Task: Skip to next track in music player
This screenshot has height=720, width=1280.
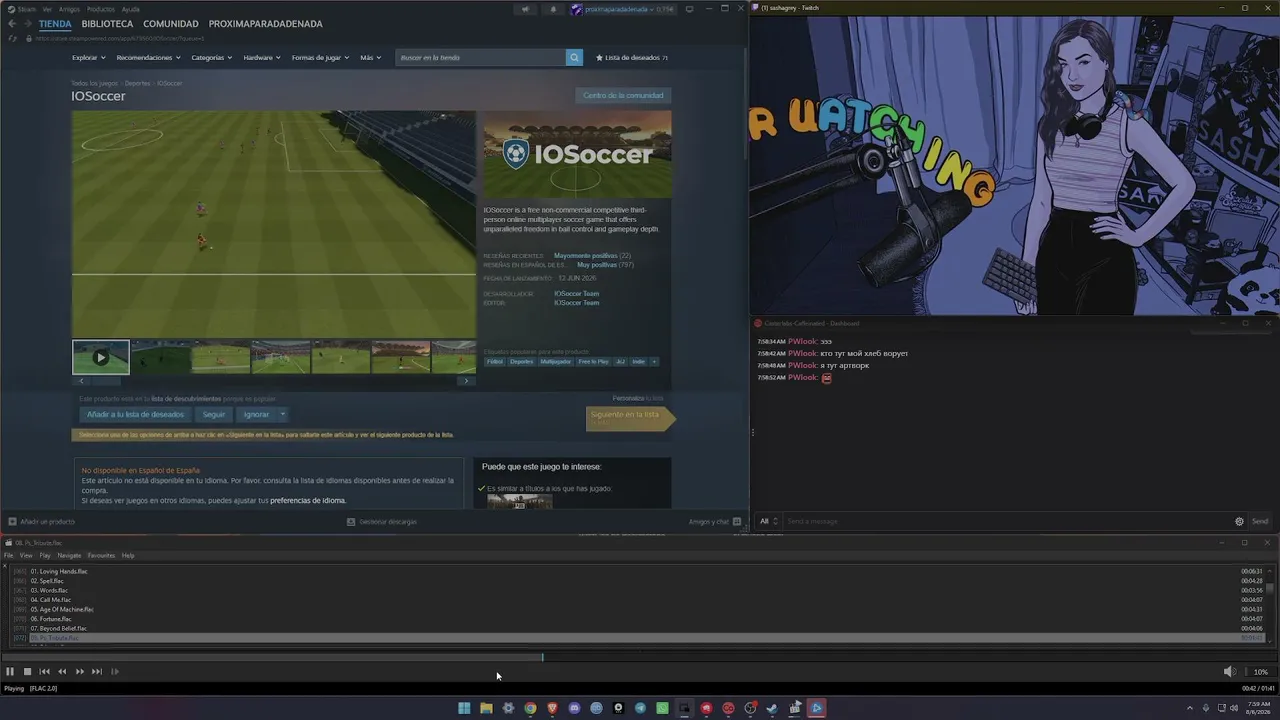Action: pos(97,672)
